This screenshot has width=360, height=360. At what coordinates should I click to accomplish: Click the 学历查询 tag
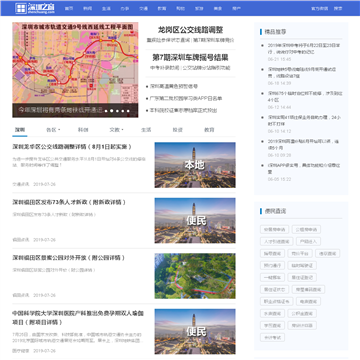click(x=272, y=325)
